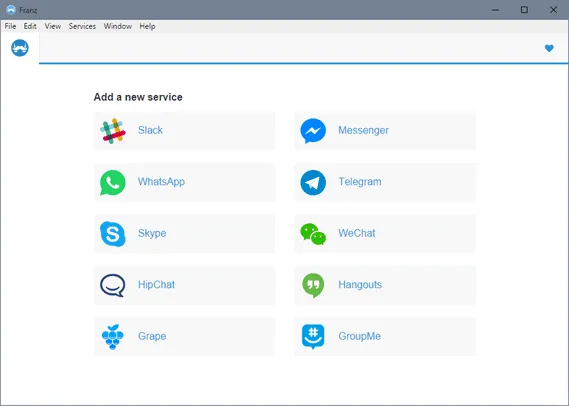This screenshot has width=569, height=406.
Task: Open the Services menu
Action: pos(82,26)
